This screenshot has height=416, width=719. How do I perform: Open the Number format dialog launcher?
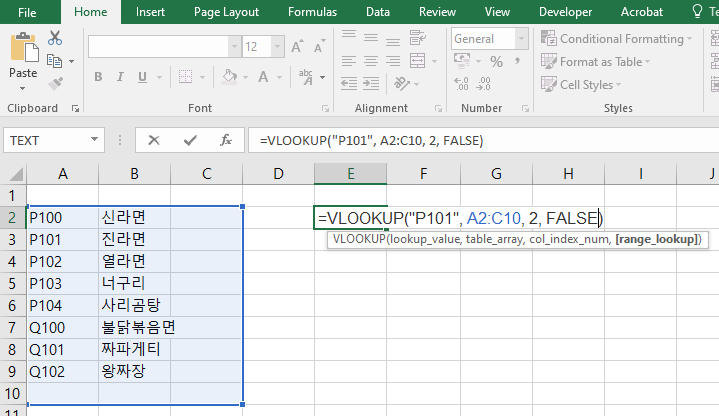point(525,108)
